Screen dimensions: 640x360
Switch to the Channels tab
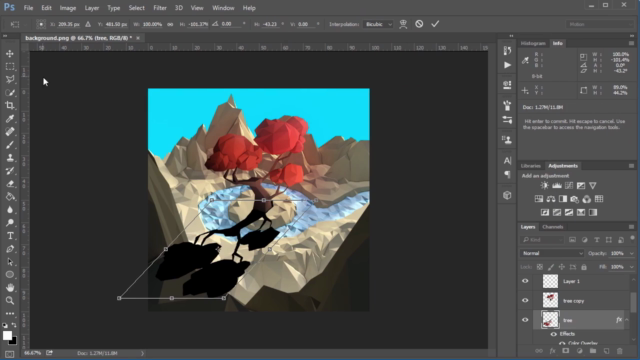click(553, 227)
